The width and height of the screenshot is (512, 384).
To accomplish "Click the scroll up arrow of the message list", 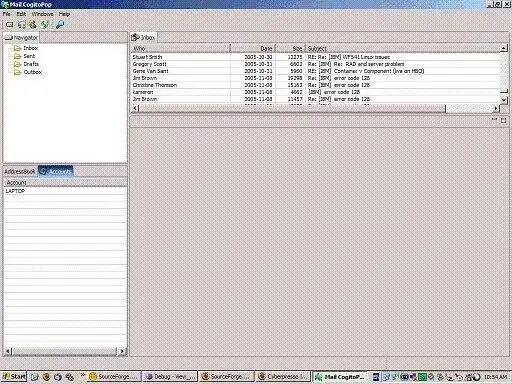I will click(x=504, y=49).
